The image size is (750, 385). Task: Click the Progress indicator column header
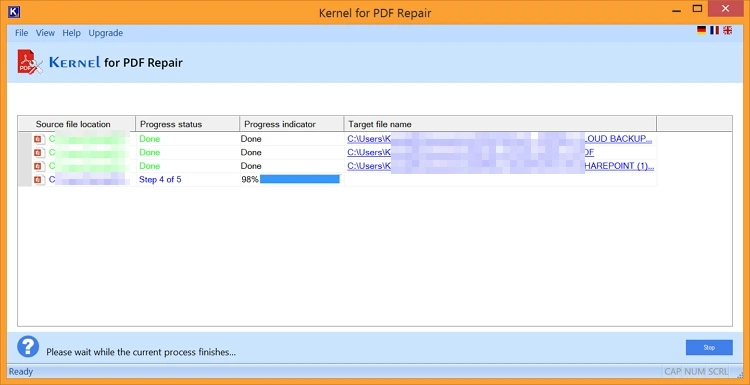click(x=292, y=124)
